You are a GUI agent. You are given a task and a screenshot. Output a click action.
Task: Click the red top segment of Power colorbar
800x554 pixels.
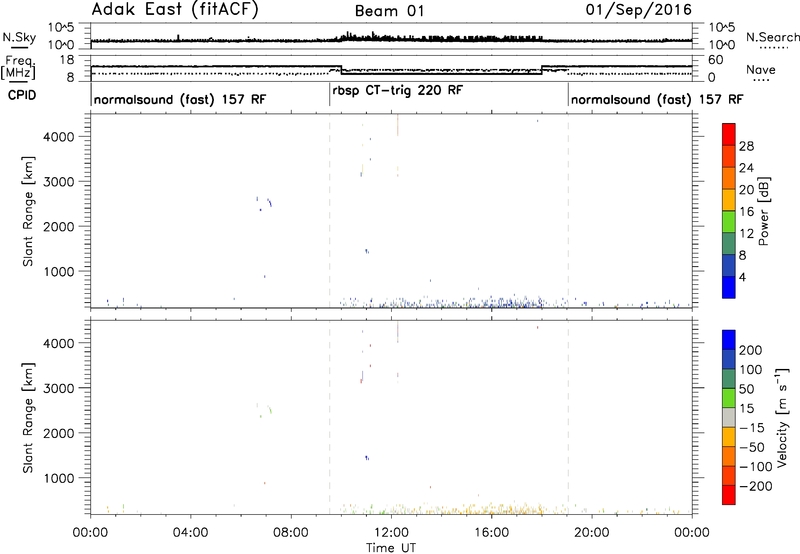[729, 134]
